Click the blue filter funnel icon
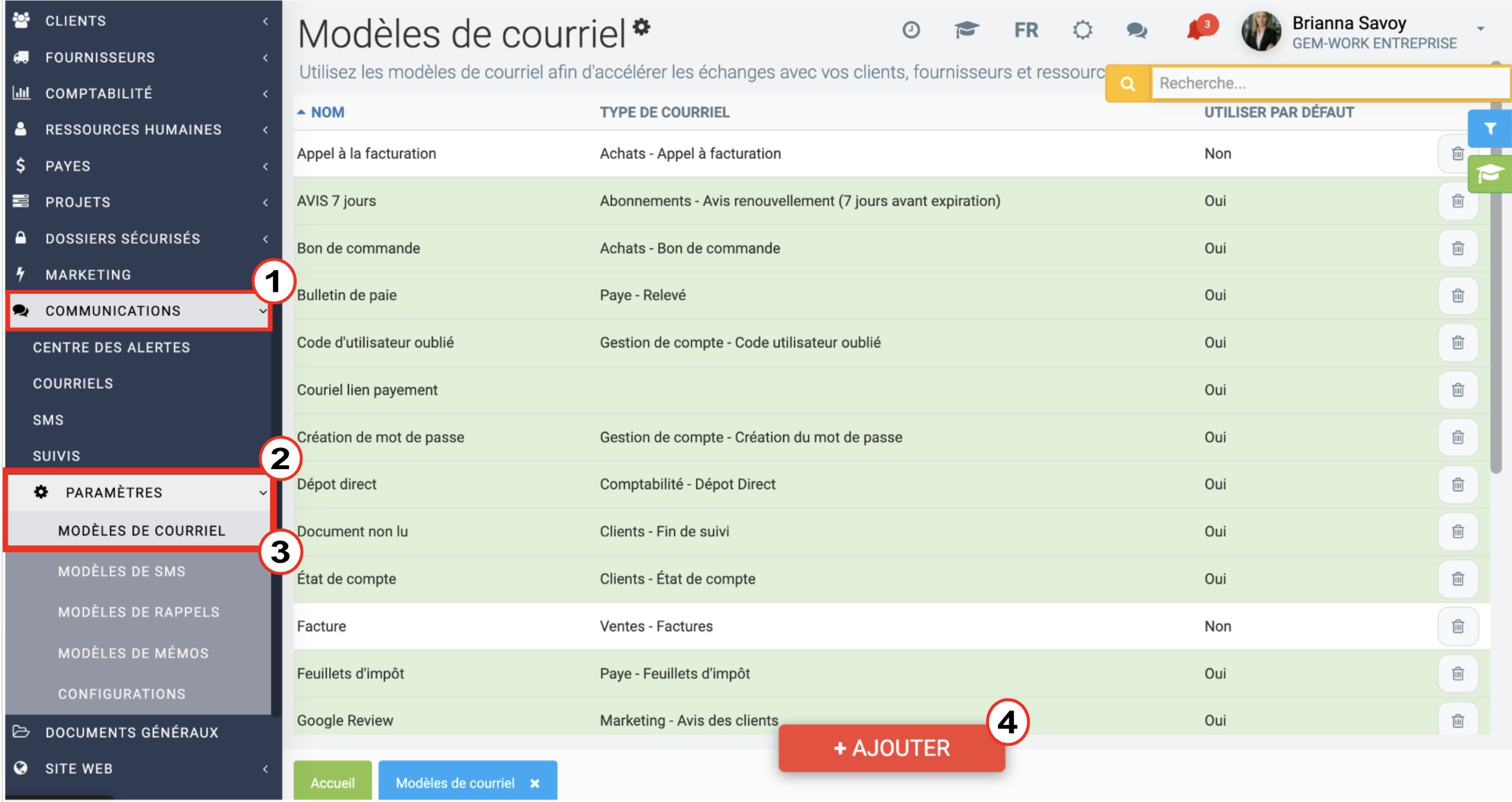Screen dimensions: 1512x802 tap(1489, 128)
